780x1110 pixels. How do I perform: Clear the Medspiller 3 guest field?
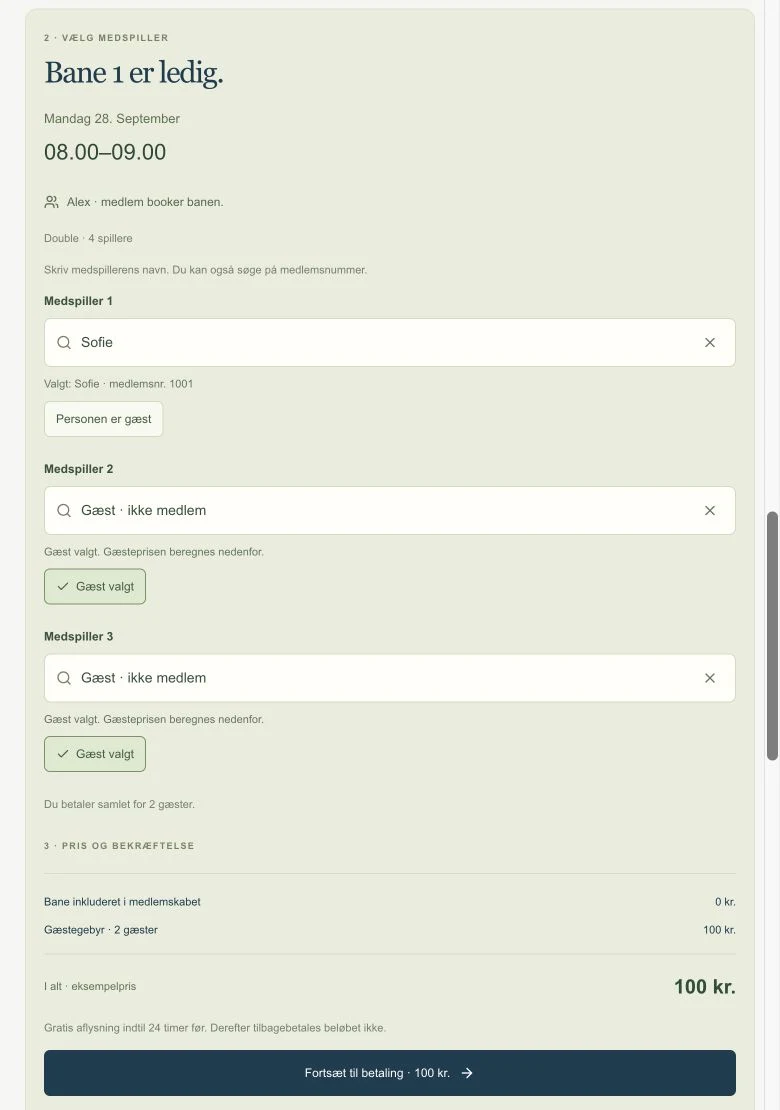(x=709, y=678)
